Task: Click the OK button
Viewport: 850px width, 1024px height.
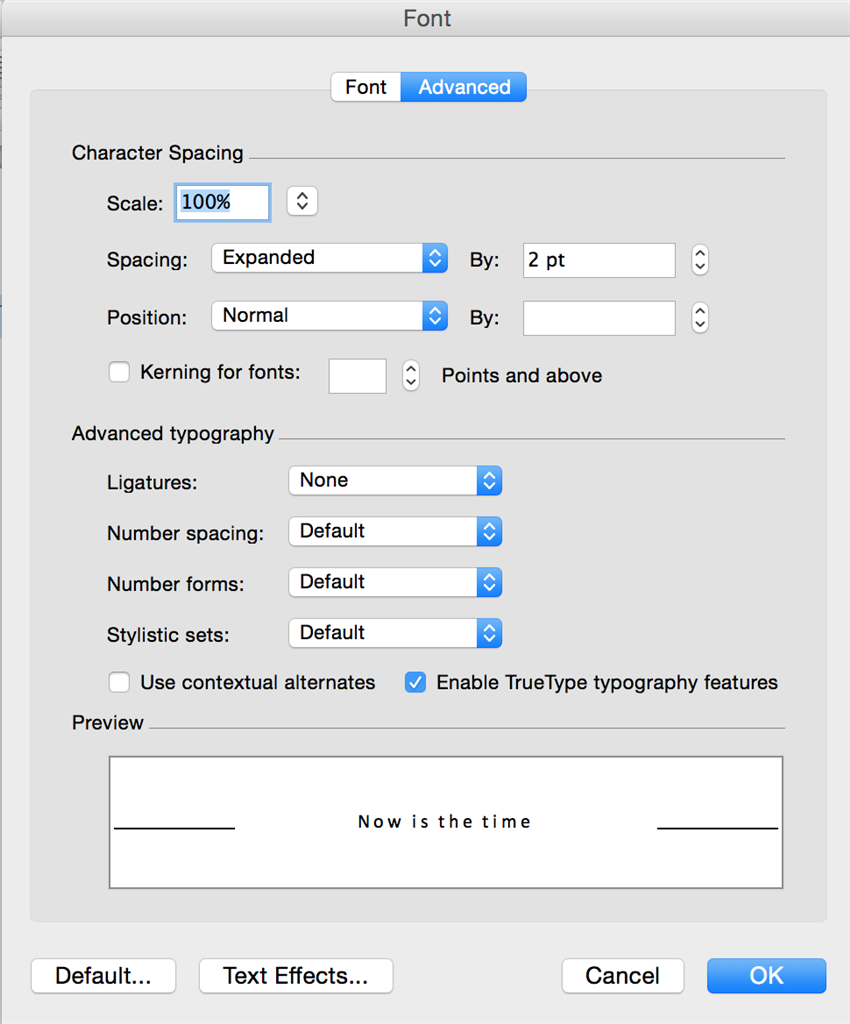Action: point(766,976)
